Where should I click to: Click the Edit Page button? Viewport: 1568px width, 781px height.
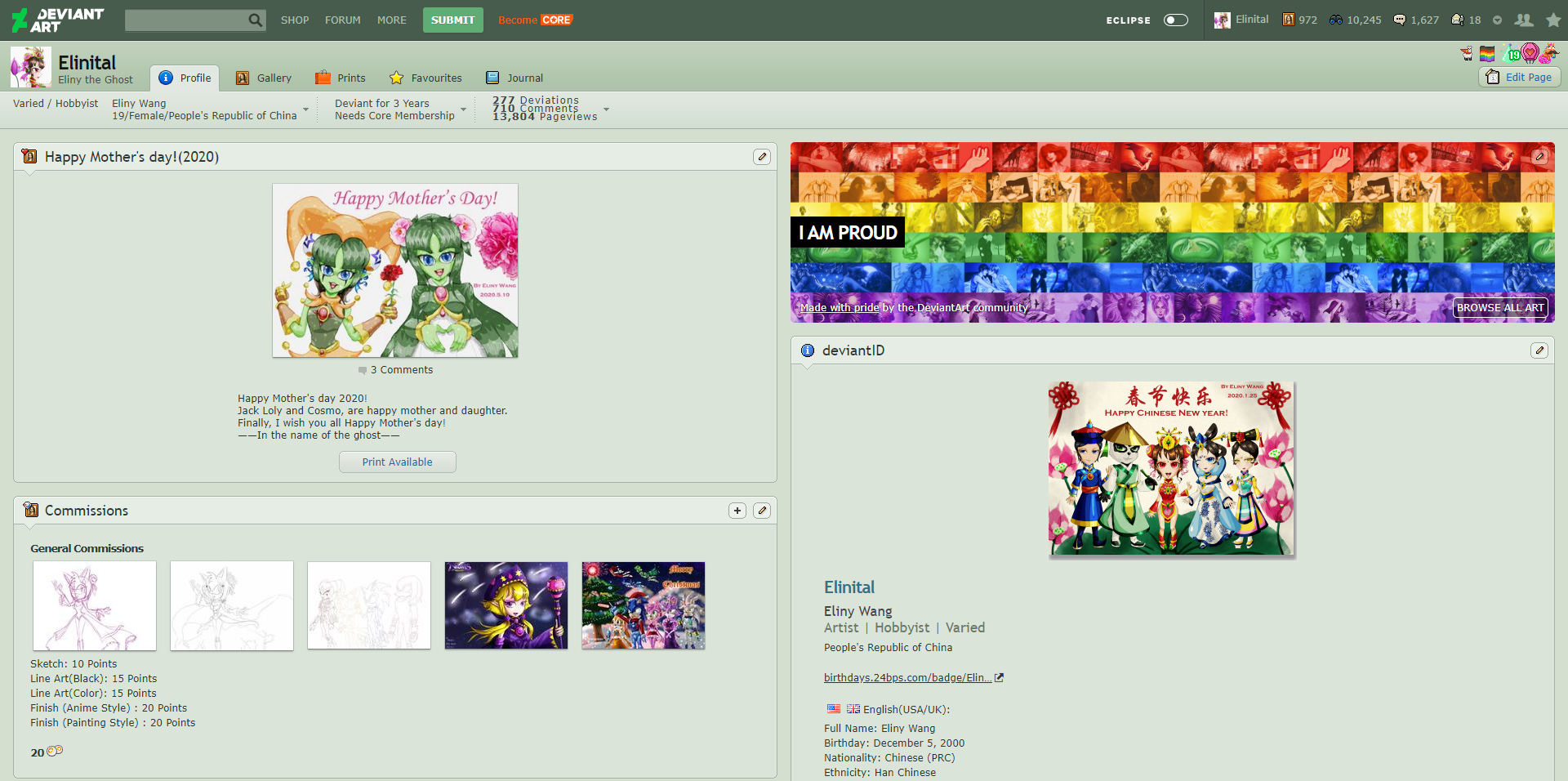click(1520, 77)
